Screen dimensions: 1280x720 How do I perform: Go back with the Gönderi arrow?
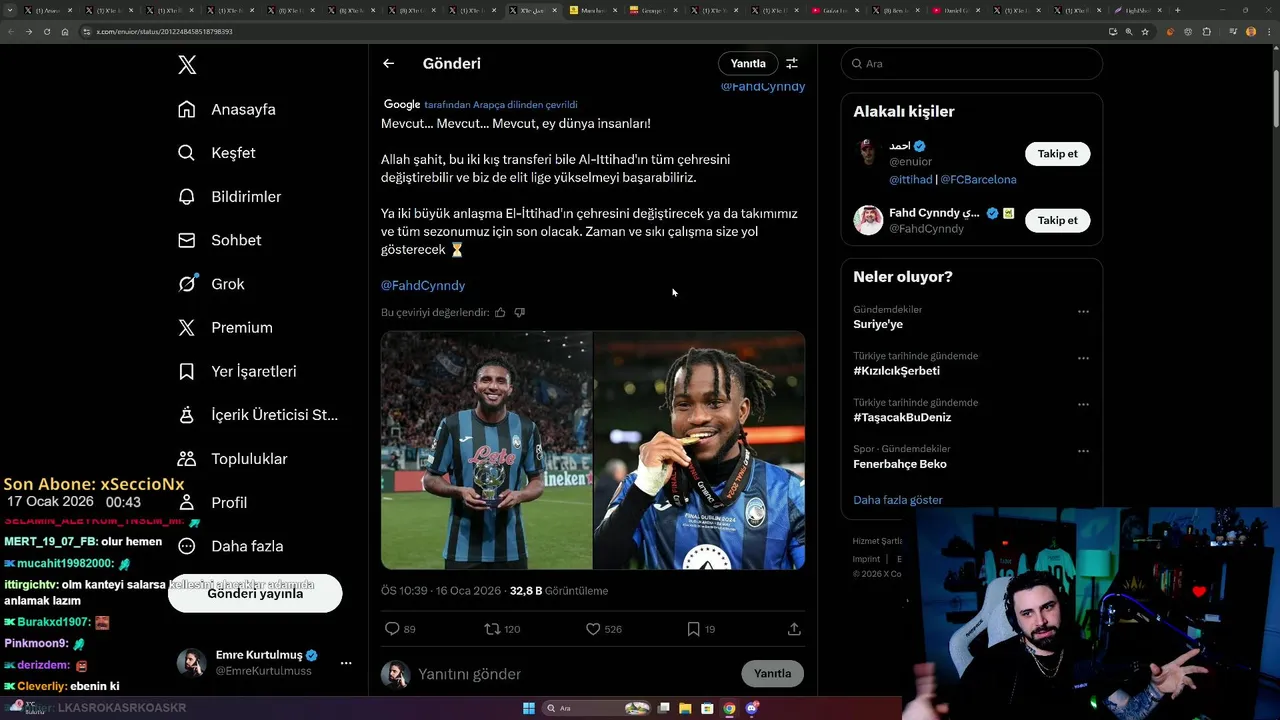(x=389, y=63)
